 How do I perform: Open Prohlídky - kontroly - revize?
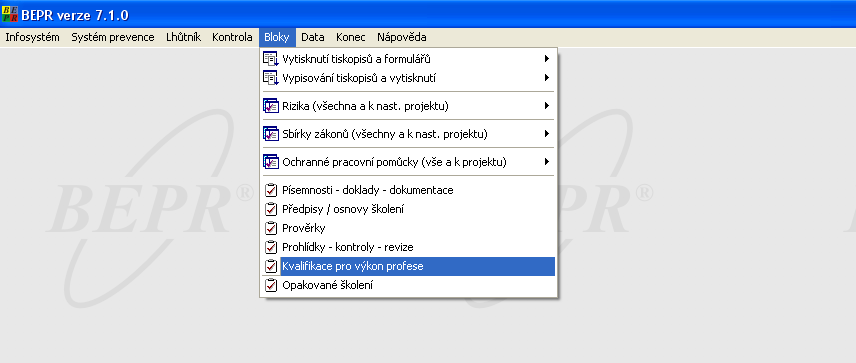pos(408,247)
